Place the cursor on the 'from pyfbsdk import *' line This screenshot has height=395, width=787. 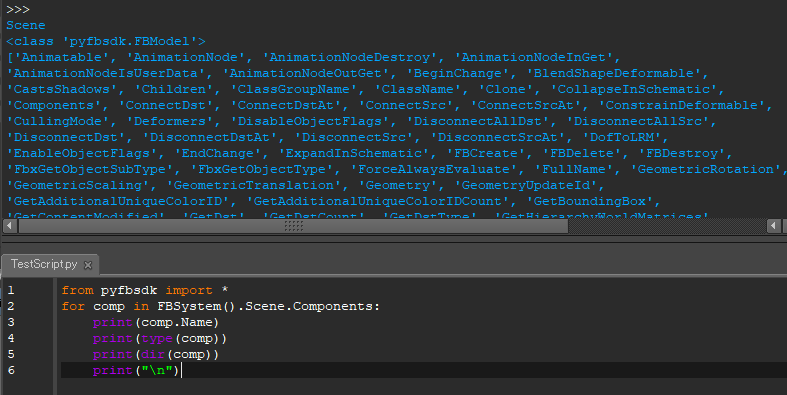point(145,290)
